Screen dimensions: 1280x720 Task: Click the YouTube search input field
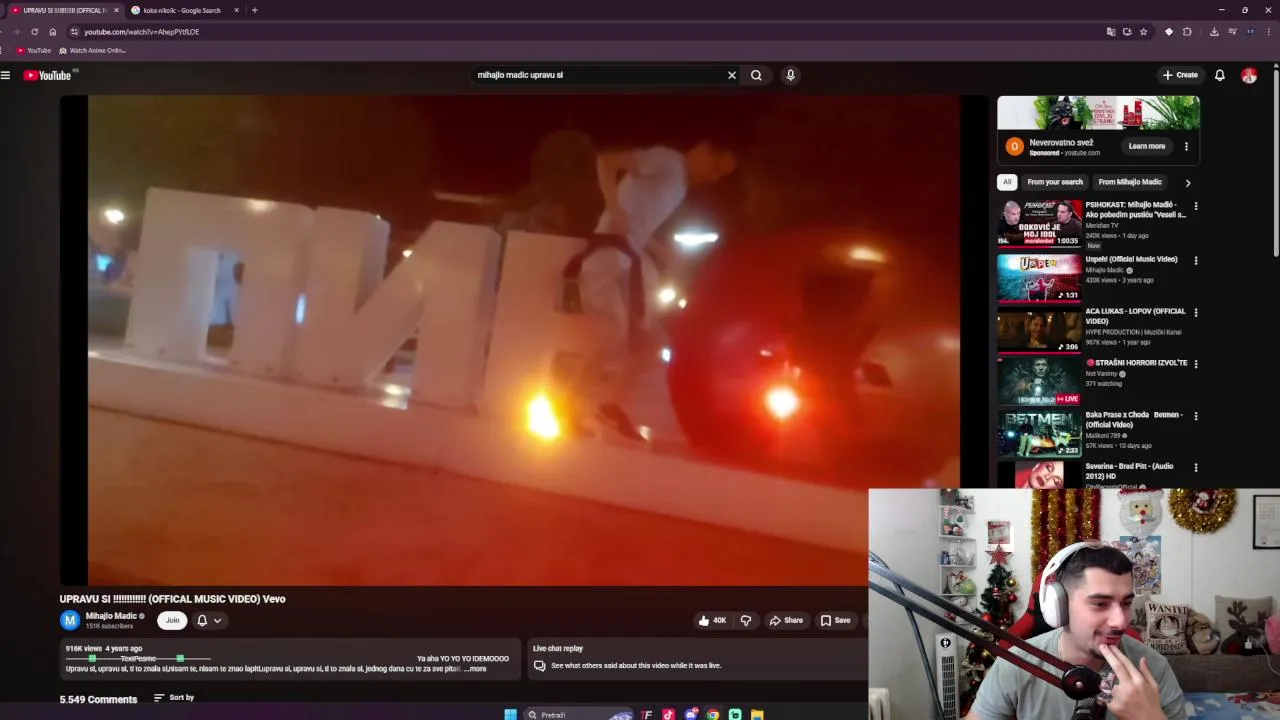coord(598,75)
